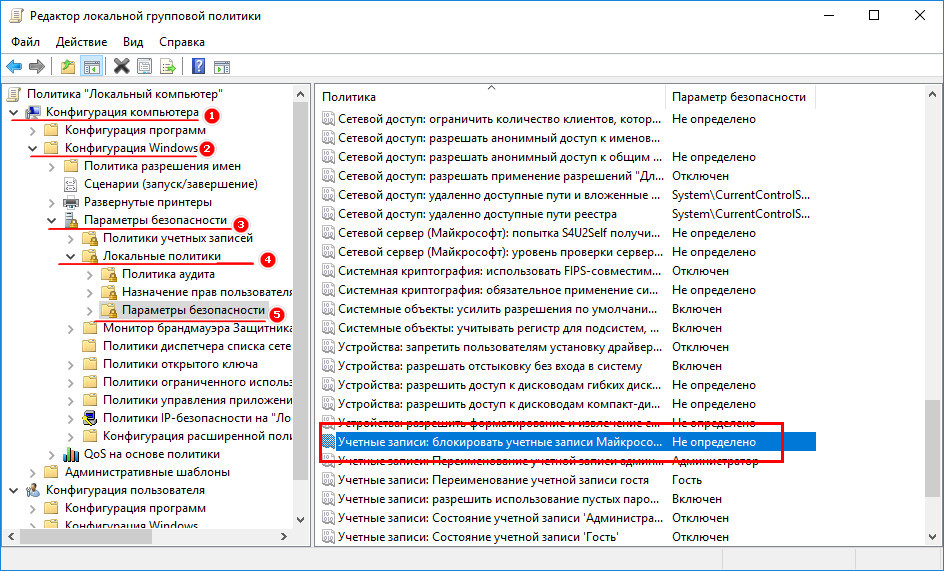Image resolution: width=944 pixels, height=571 pixels.
Task: Select Сетевой доступ: ограничить количество клиентов row
Action: (x=567, y=119)
